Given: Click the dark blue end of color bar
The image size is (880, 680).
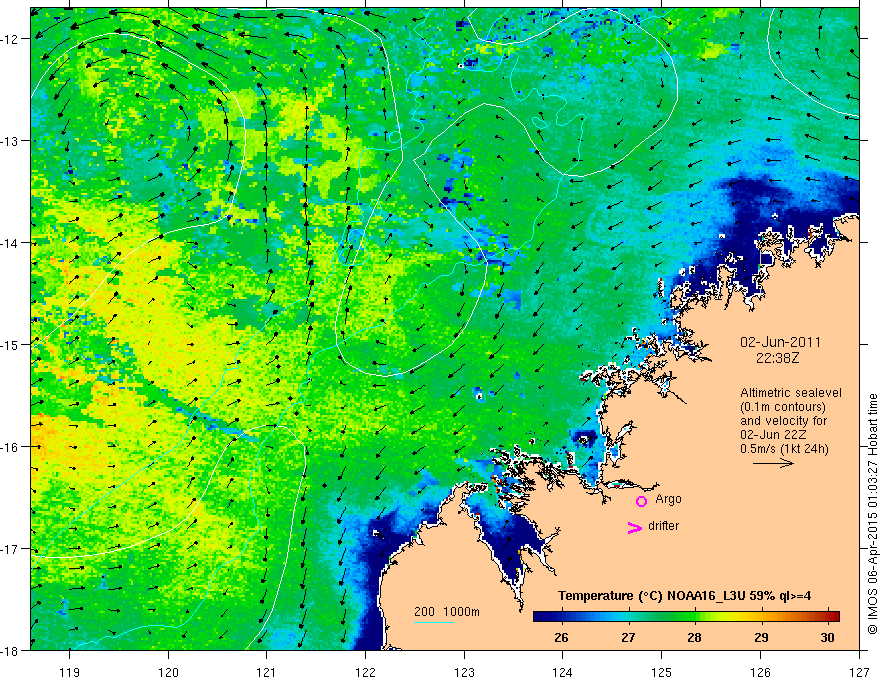Looking at the screenshot, I should tap(542, 616).
